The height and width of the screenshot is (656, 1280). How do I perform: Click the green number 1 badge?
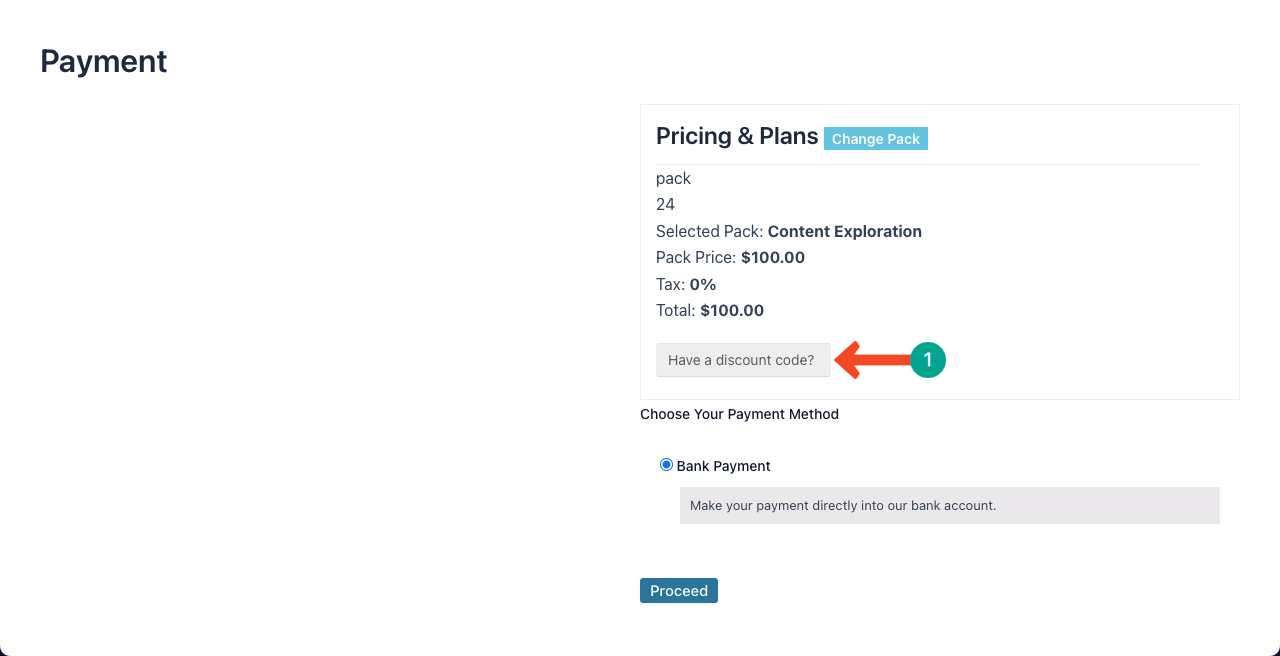pyautogui.click(x=927, y=360)
